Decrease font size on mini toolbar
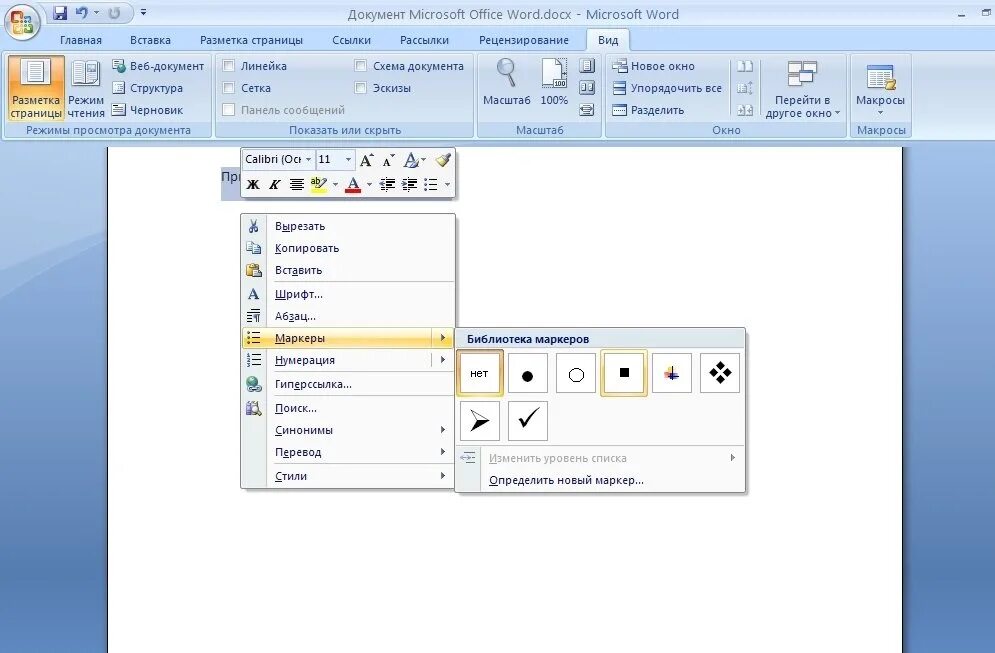The image size is (995, 653). pos(388,160)
